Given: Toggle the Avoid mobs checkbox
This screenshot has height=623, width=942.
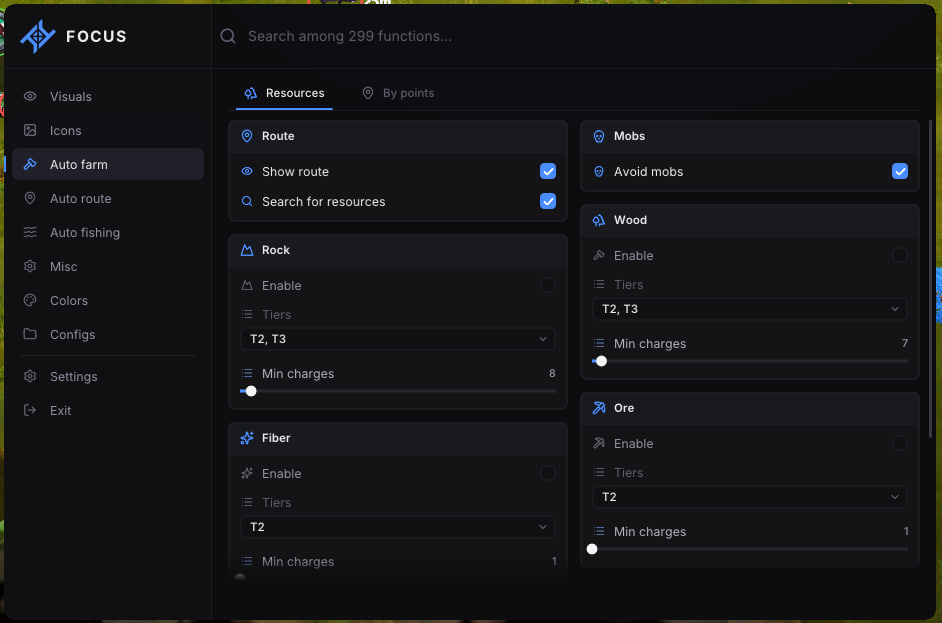Looking at the screenshot, I should click(900, 171).
